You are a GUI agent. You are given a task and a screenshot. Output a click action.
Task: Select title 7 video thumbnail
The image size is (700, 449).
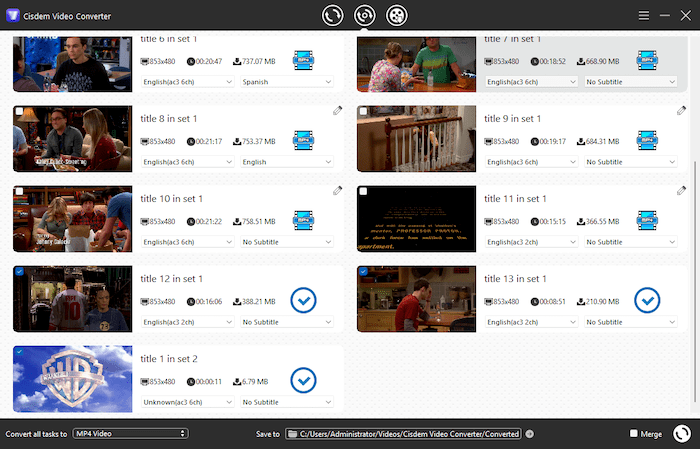(417, 64)
